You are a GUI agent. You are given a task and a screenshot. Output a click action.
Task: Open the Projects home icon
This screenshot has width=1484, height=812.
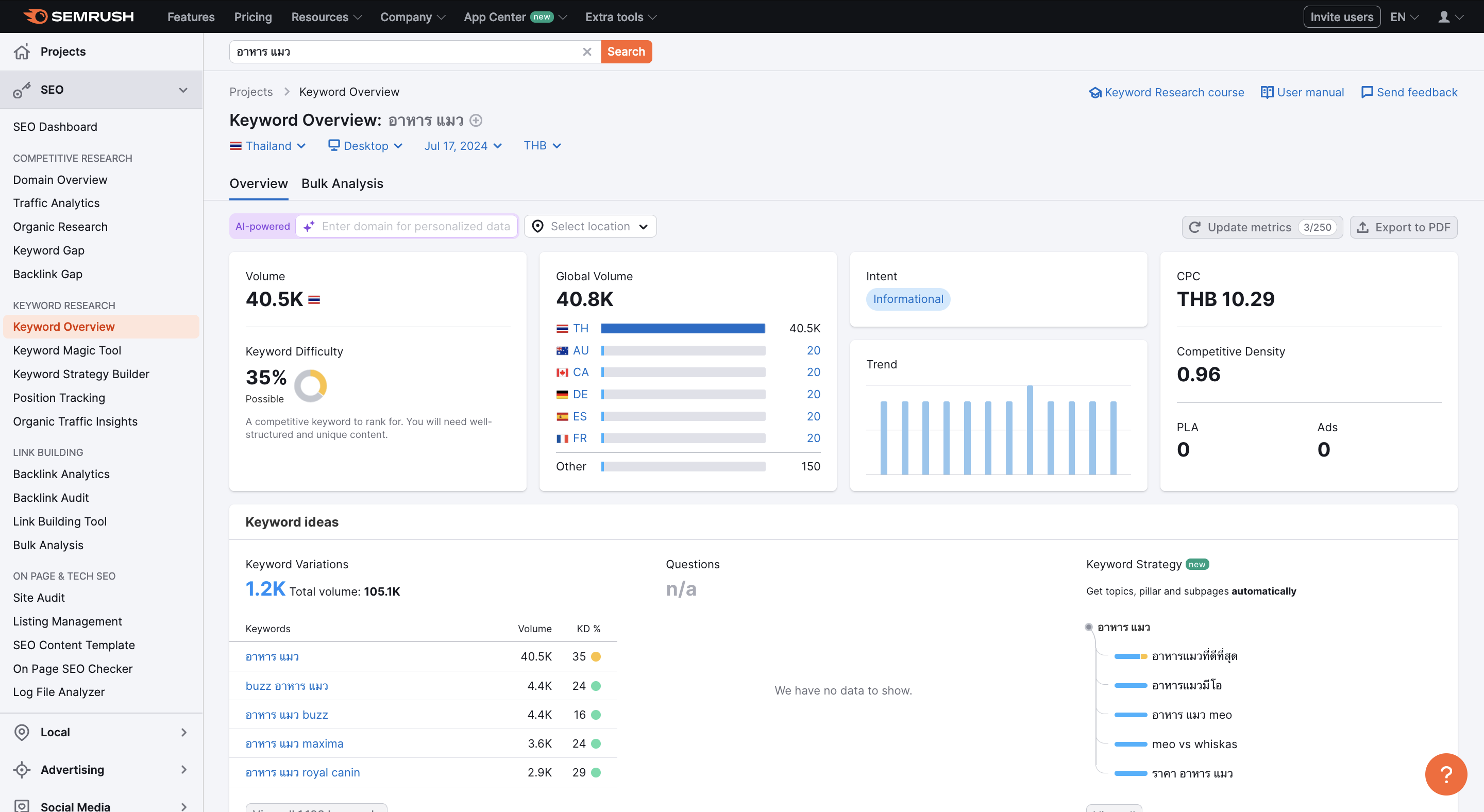(22, 52)
